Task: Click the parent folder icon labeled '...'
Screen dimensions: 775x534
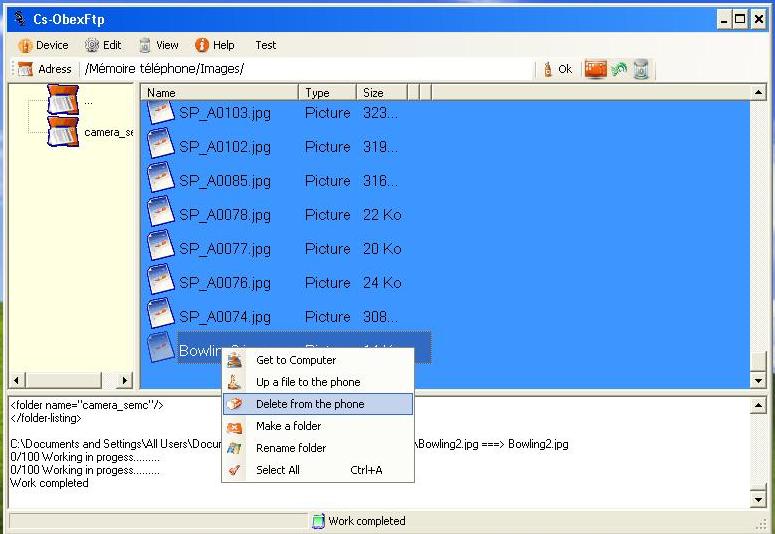Action: tap(63, 100)
